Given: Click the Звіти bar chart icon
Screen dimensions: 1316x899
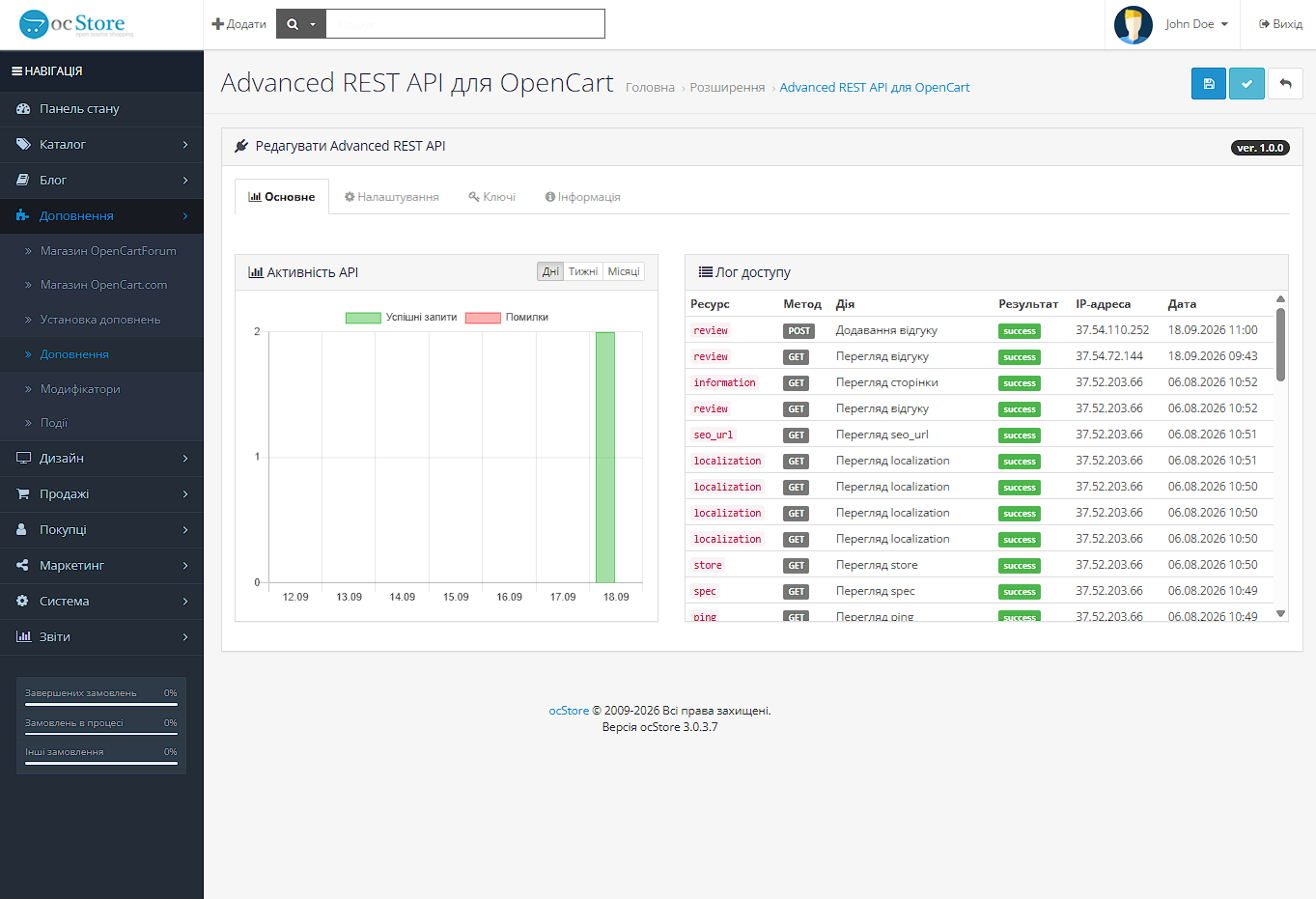Looking at the screenshot, I should [x=23, y=637].
